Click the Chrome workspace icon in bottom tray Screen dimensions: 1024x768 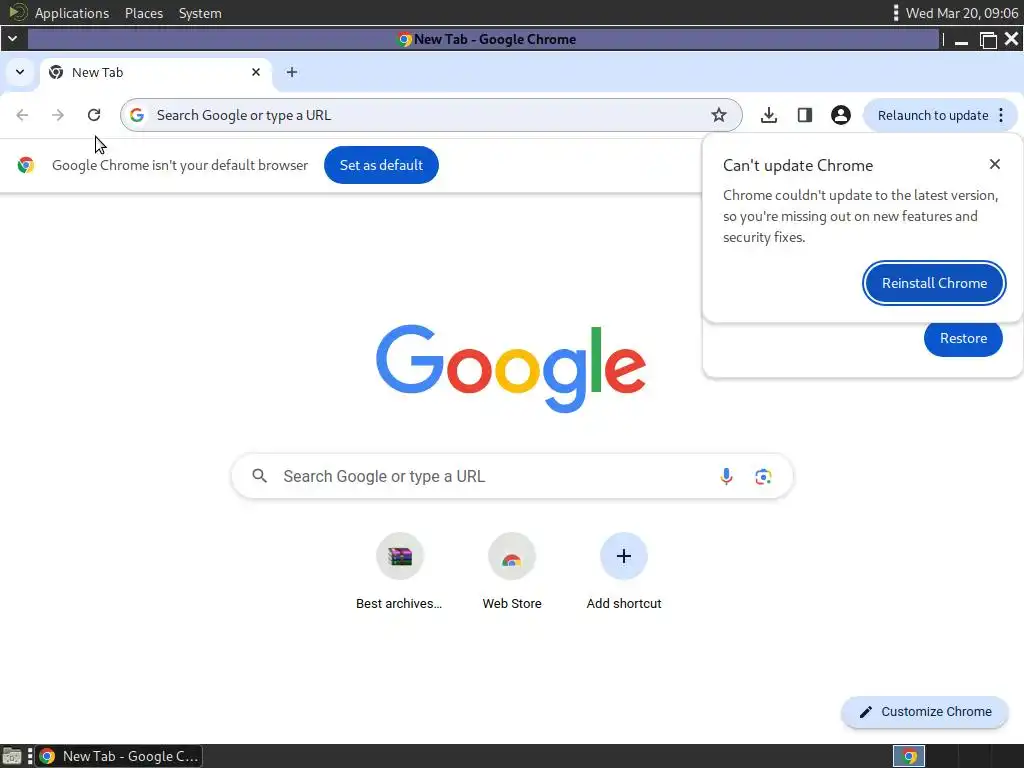909,756
